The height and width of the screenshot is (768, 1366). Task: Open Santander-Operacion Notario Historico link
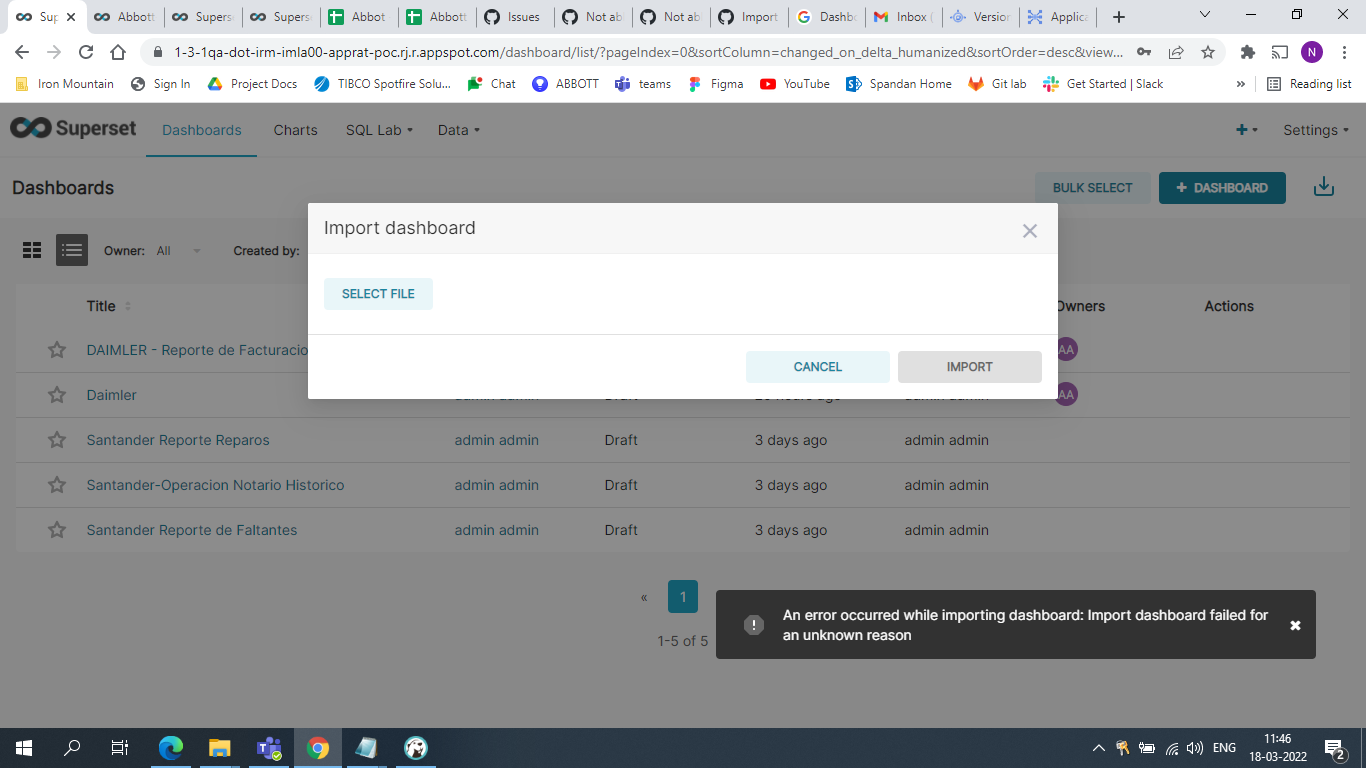point(215,485)
